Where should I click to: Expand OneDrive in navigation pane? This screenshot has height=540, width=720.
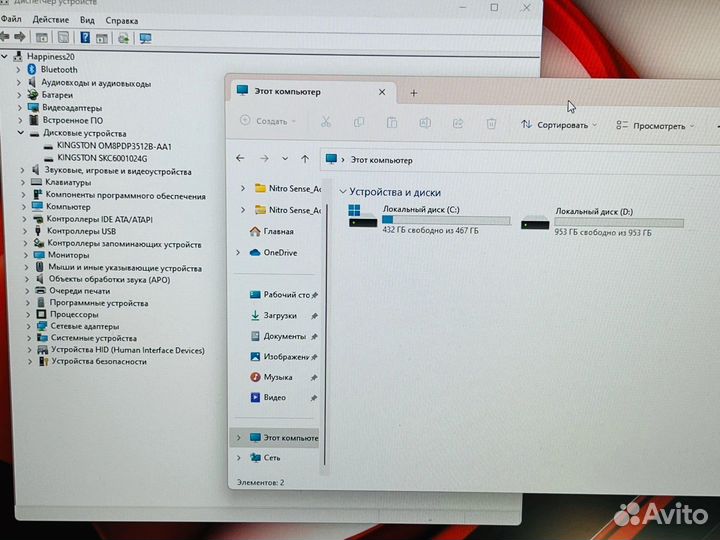point(238,253)
